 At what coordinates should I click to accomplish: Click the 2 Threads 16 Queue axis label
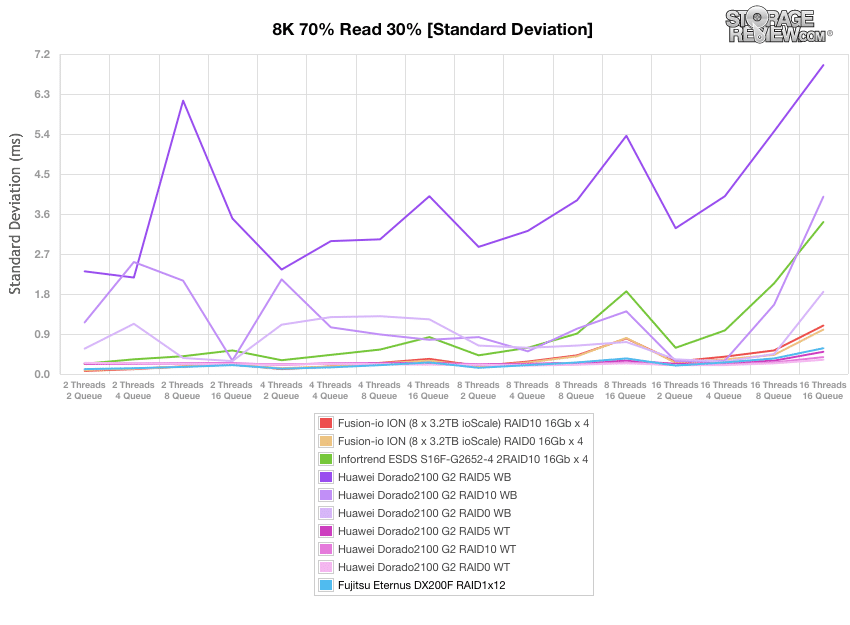(x=231, y=390)
